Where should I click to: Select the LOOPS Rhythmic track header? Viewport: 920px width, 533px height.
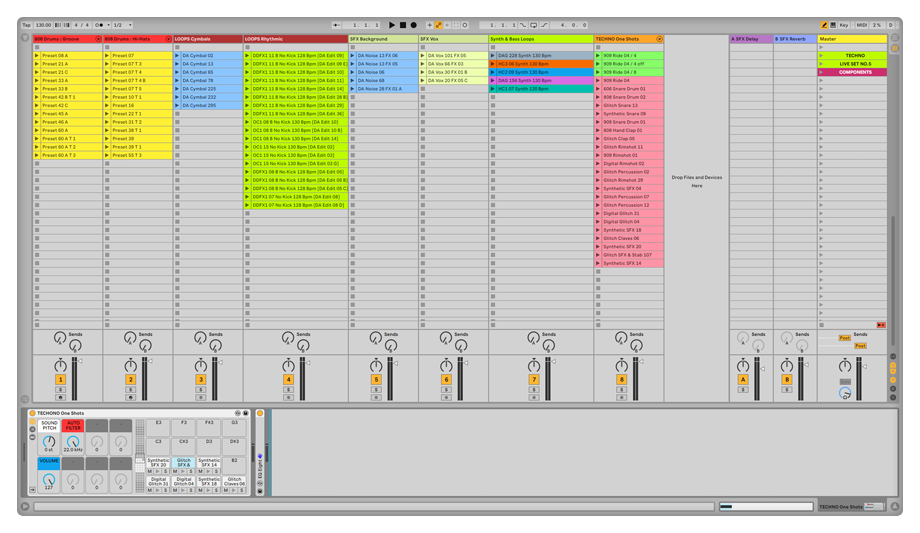tap(295, 39)
